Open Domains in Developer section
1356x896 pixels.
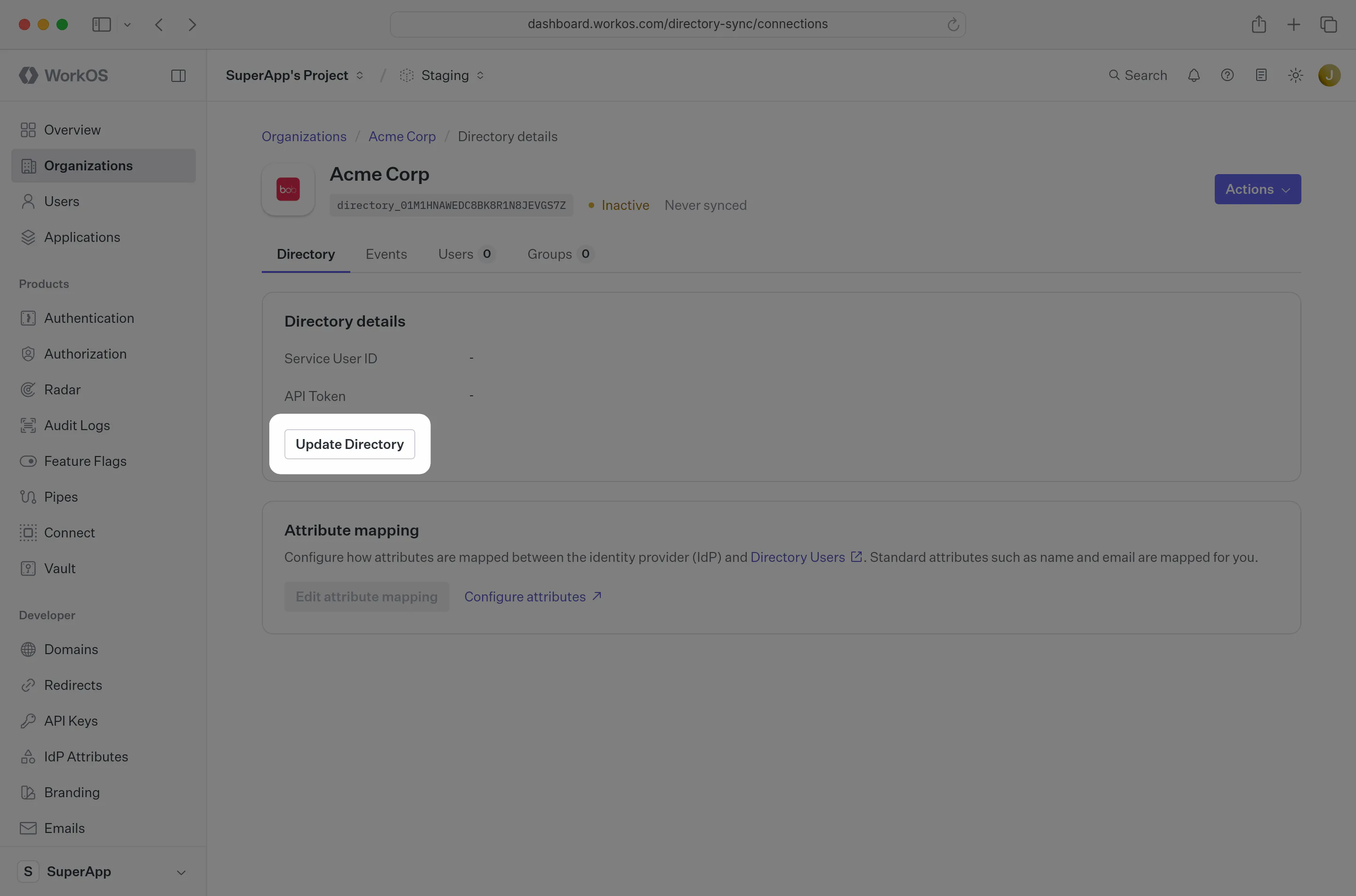[x=104, y=649]
